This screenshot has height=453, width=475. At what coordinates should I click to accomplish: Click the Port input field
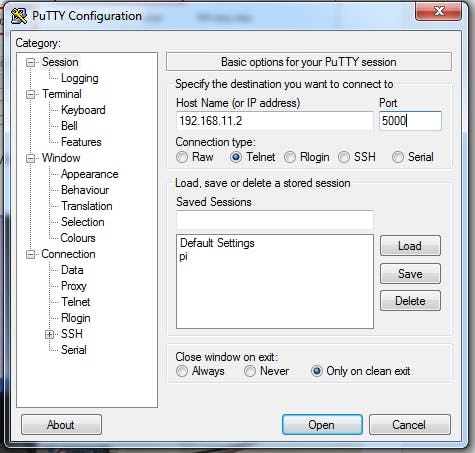point(410,121)
